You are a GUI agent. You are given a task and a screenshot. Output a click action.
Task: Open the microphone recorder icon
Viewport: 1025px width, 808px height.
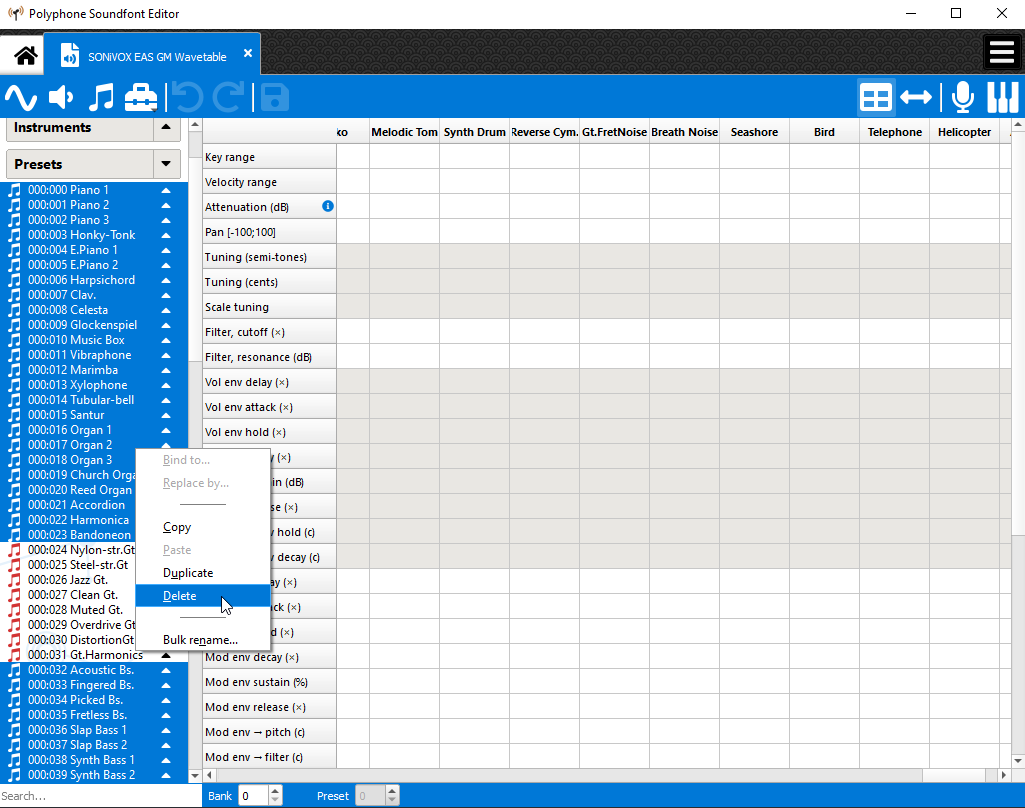coord(962,97)
